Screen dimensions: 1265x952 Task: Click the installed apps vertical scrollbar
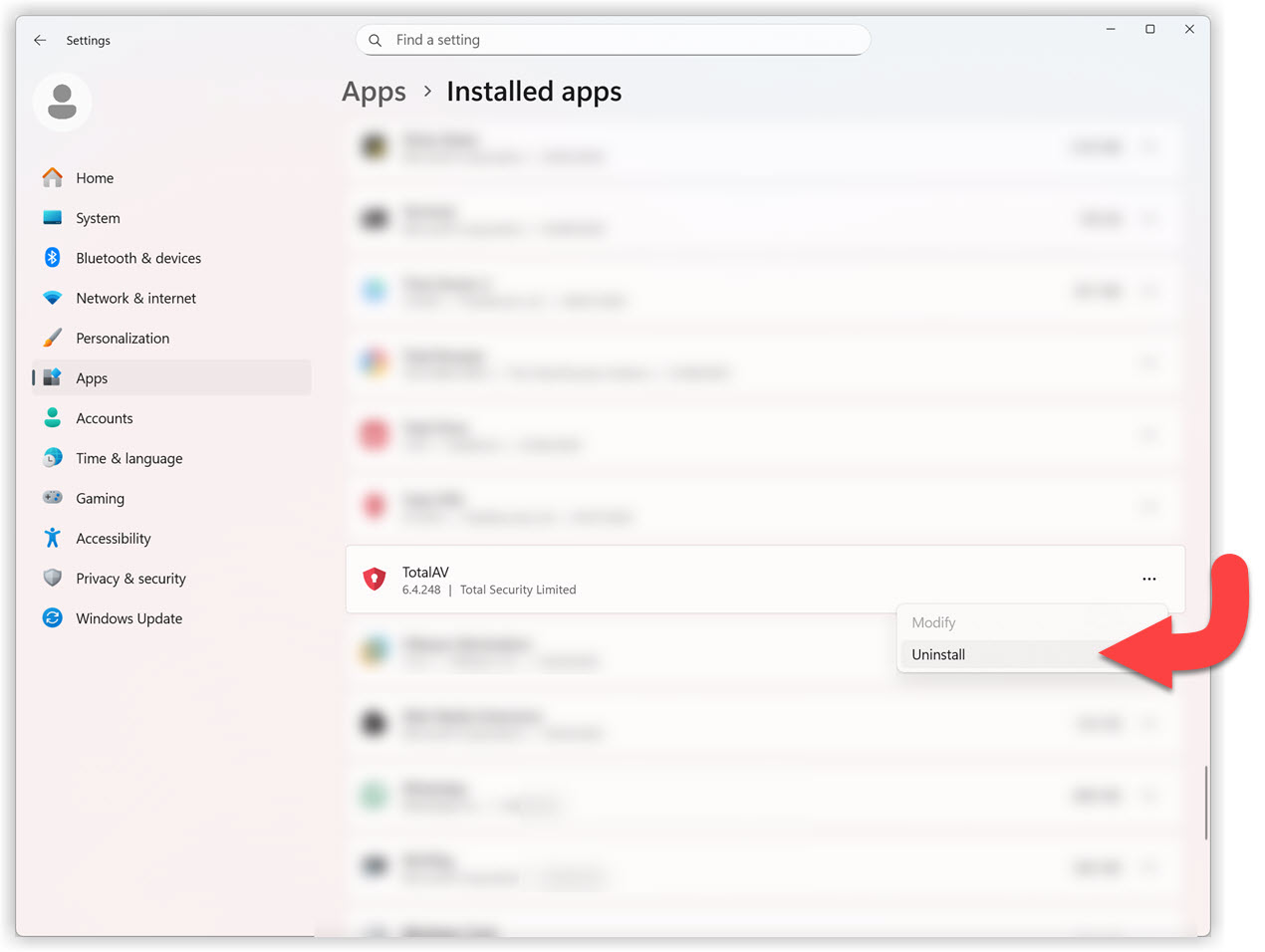pos(1205,802)
